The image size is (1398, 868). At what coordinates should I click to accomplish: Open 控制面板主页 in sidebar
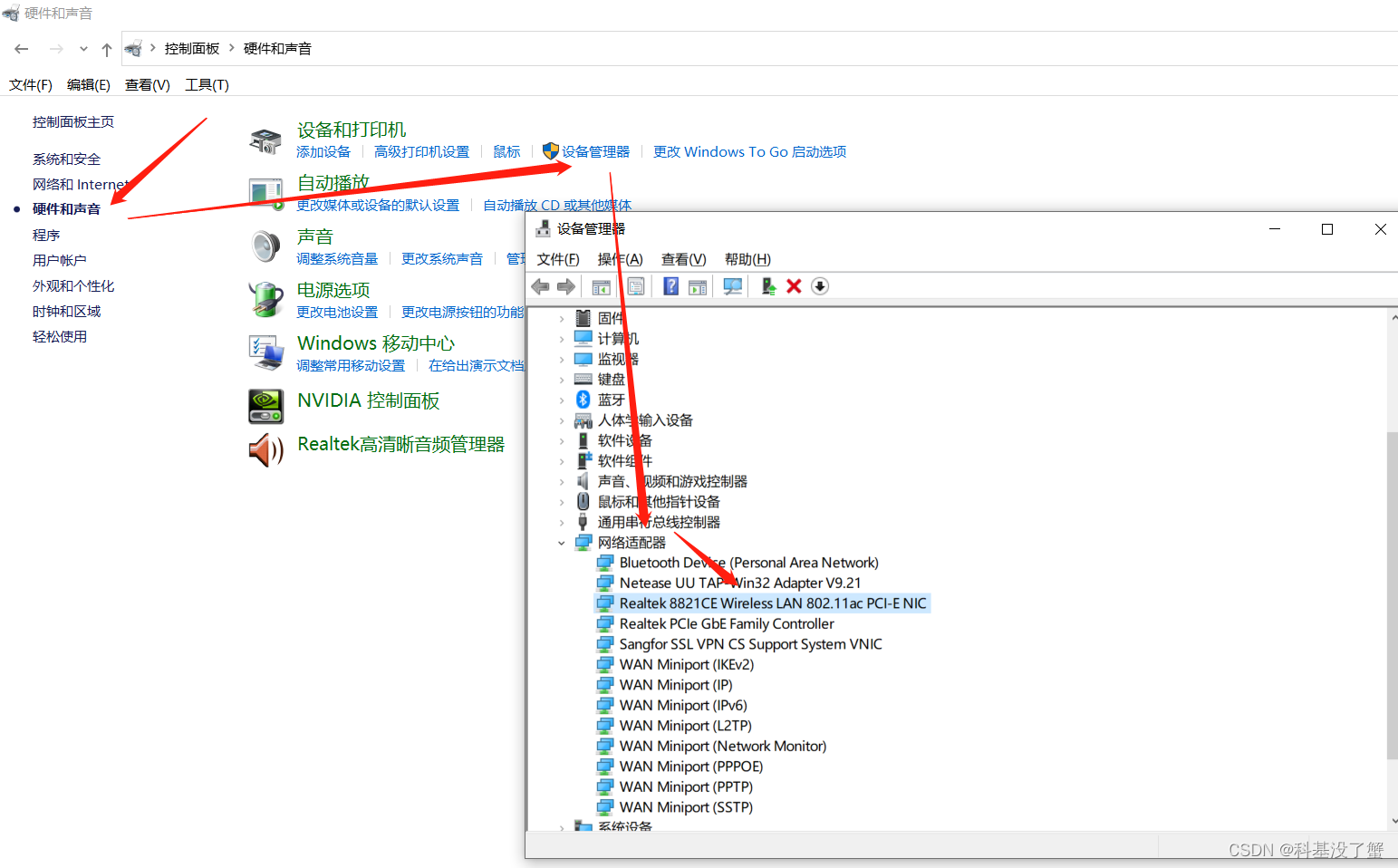point(73,122)
